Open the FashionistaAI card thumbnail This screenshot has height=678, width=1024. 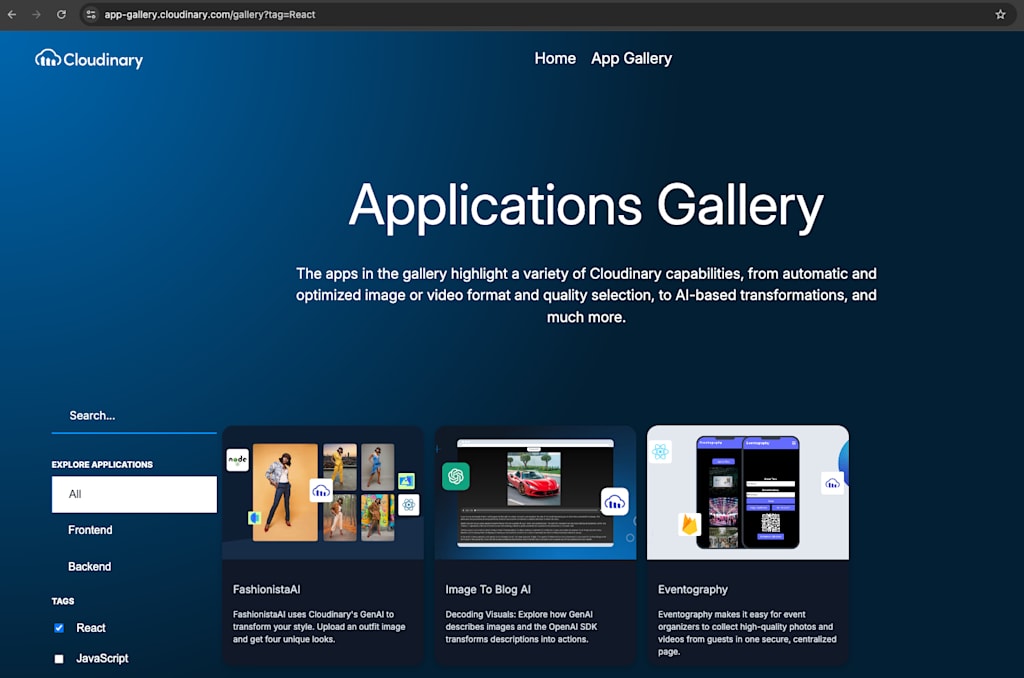pyautogui.click(x=323, y=492)
